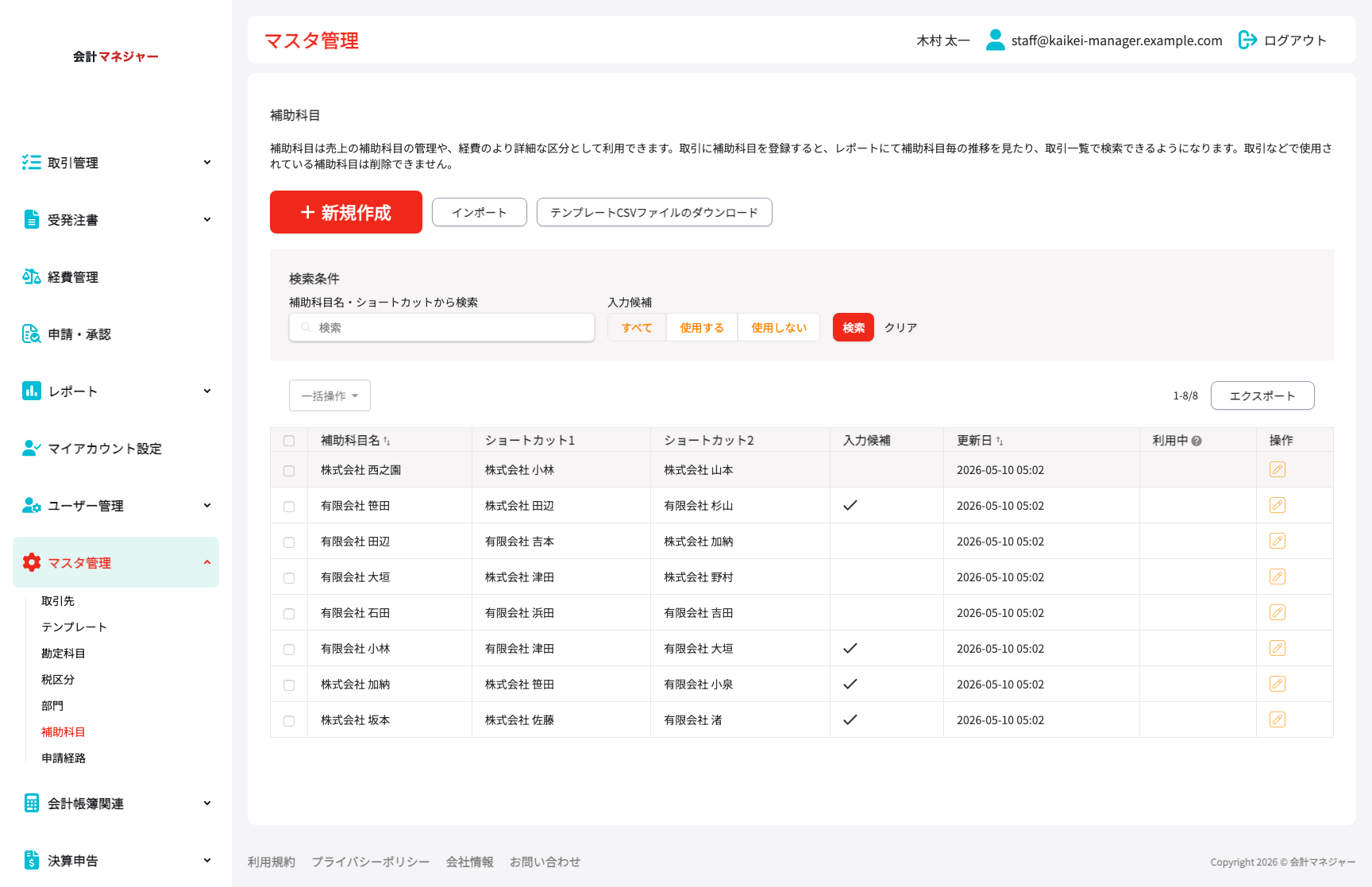
Task: Click the search magnifier icon in field
Action: (x=306, y=328)
